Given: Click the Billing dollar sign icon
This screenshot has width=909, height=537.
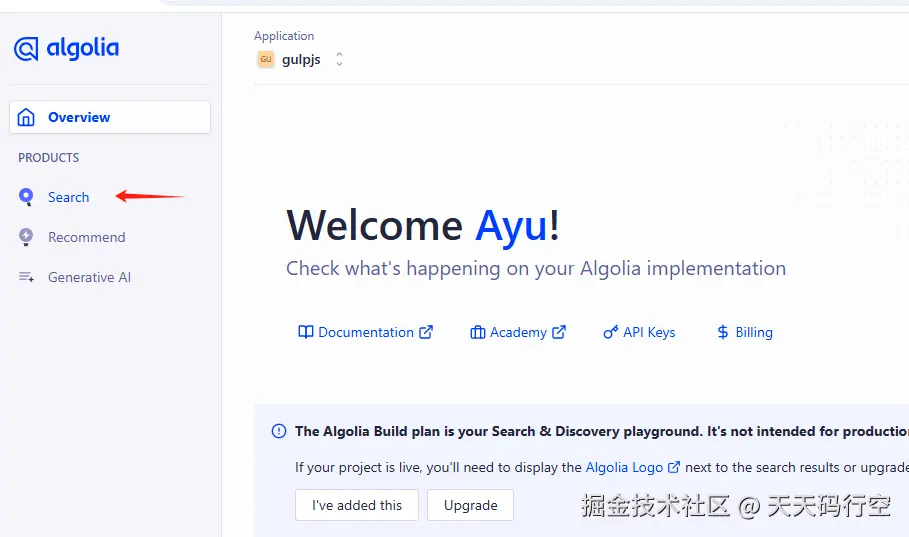Looking at the screenshot, I should tap(722, 332).
